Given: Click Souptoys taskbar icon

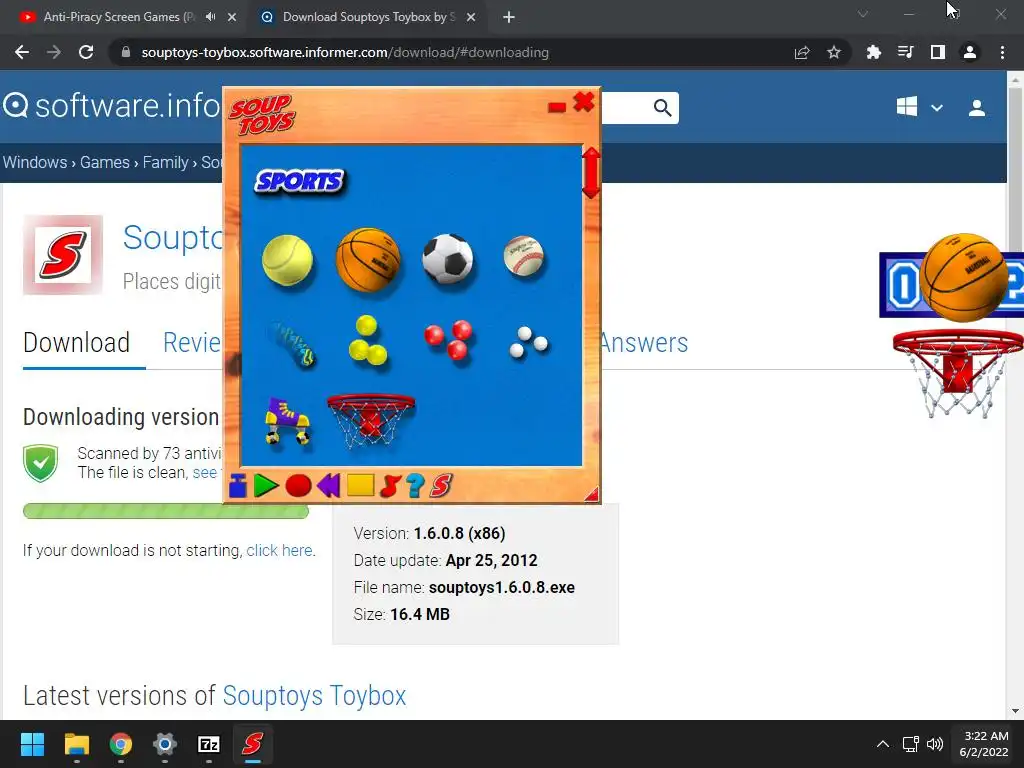Looking at the screenshot, I should pyautogui.click(x=252, y=744).
